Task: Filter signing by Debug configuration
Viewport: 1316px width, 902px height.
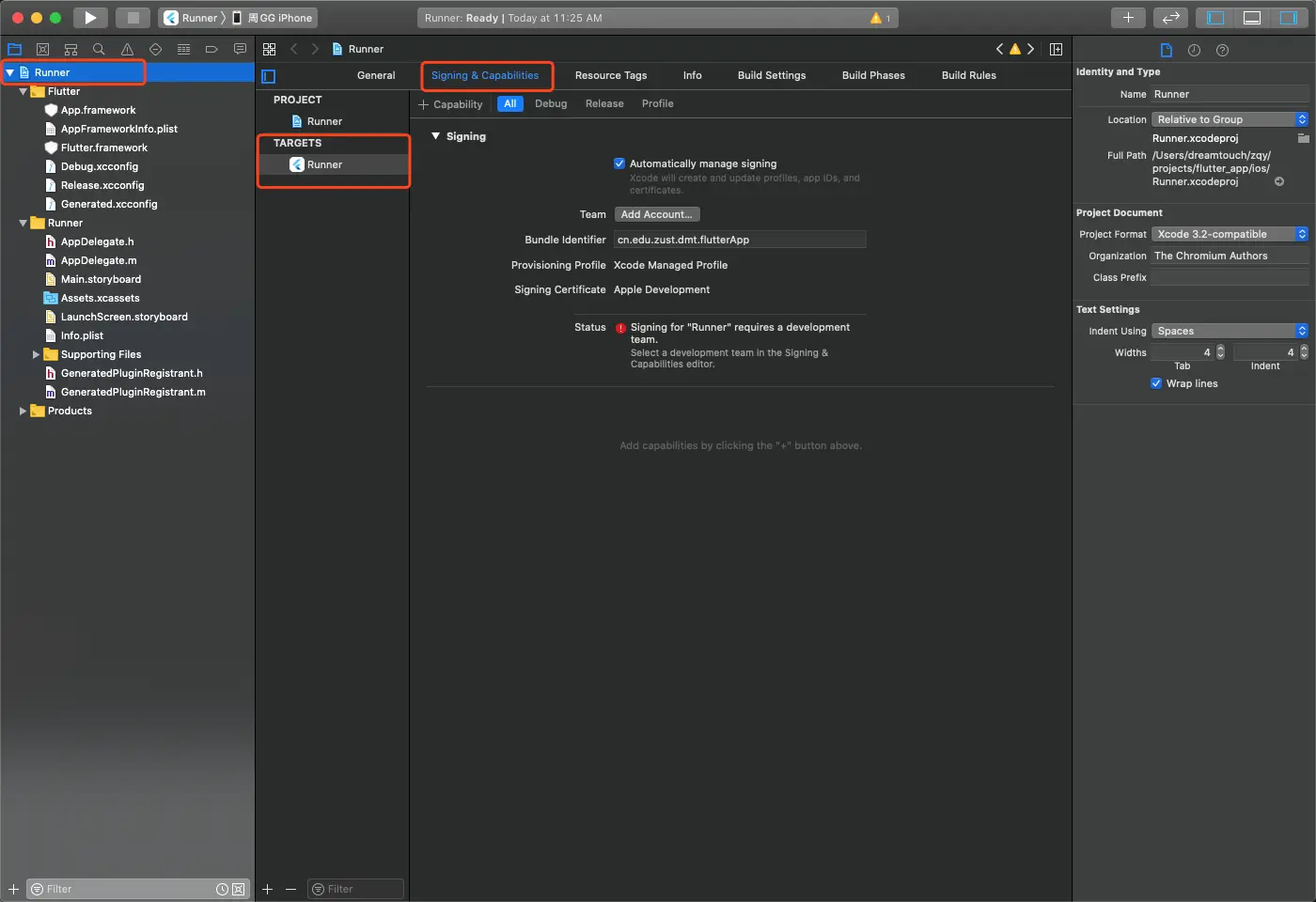Action: (551, 103)
